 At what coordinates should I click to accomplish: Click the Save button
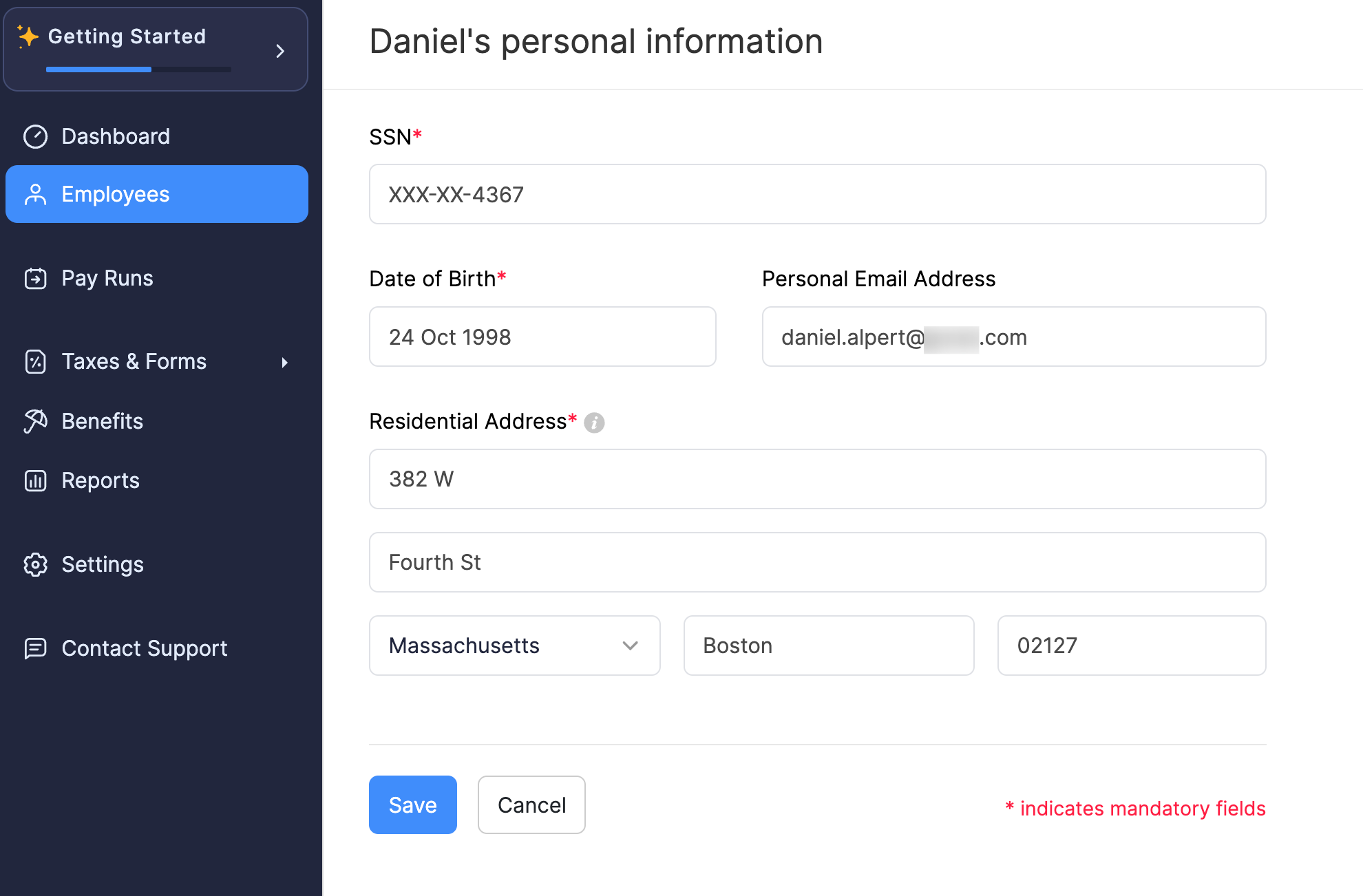pos(412,804)
